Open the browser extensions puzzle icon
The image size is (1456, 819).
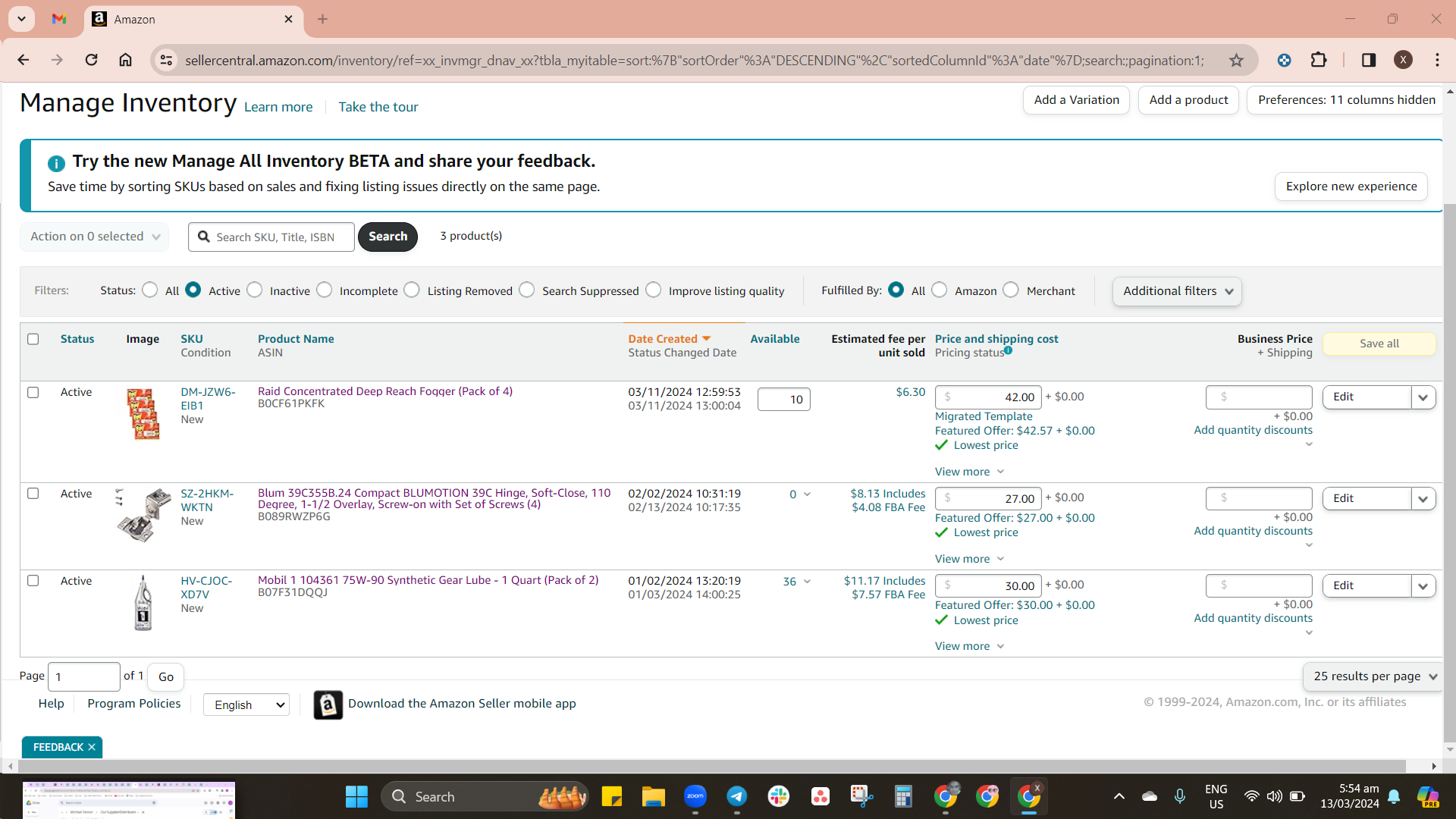1319,60
